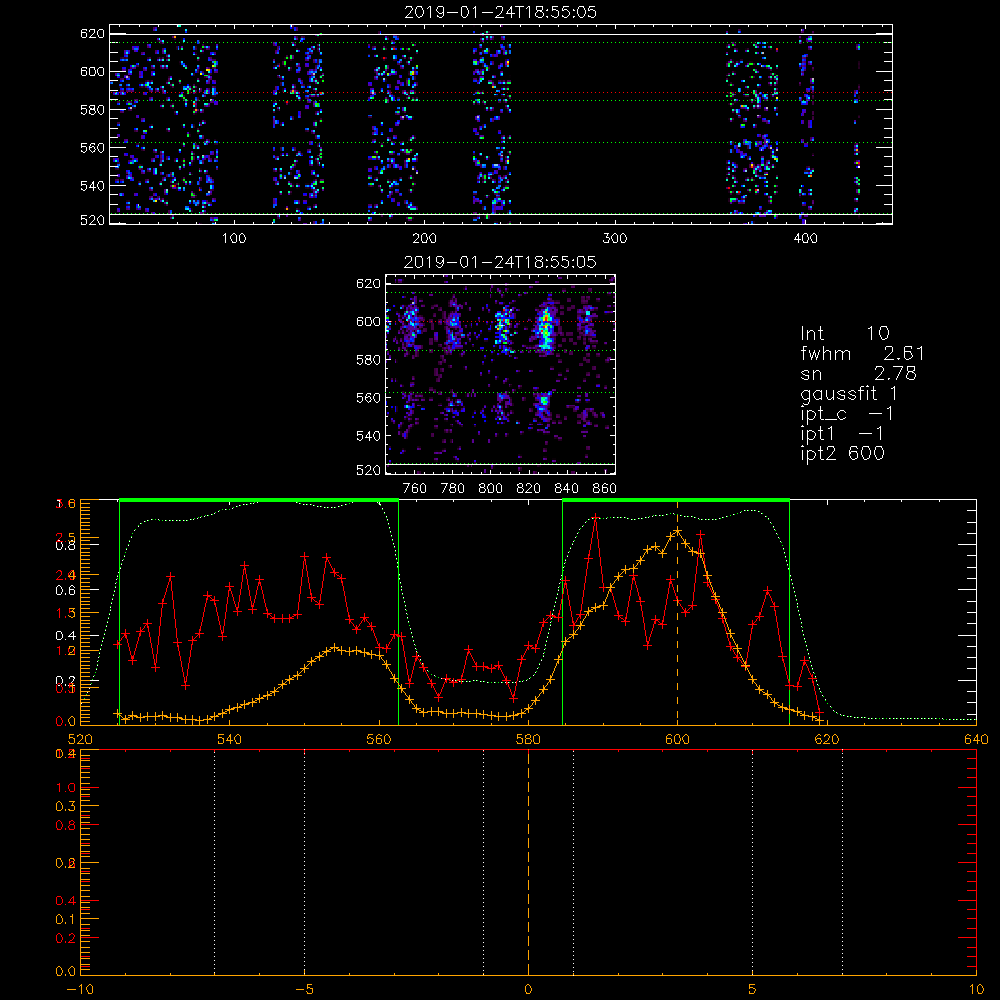
Task: Click x-axis label 560 on profile plot
Action: 379,740
